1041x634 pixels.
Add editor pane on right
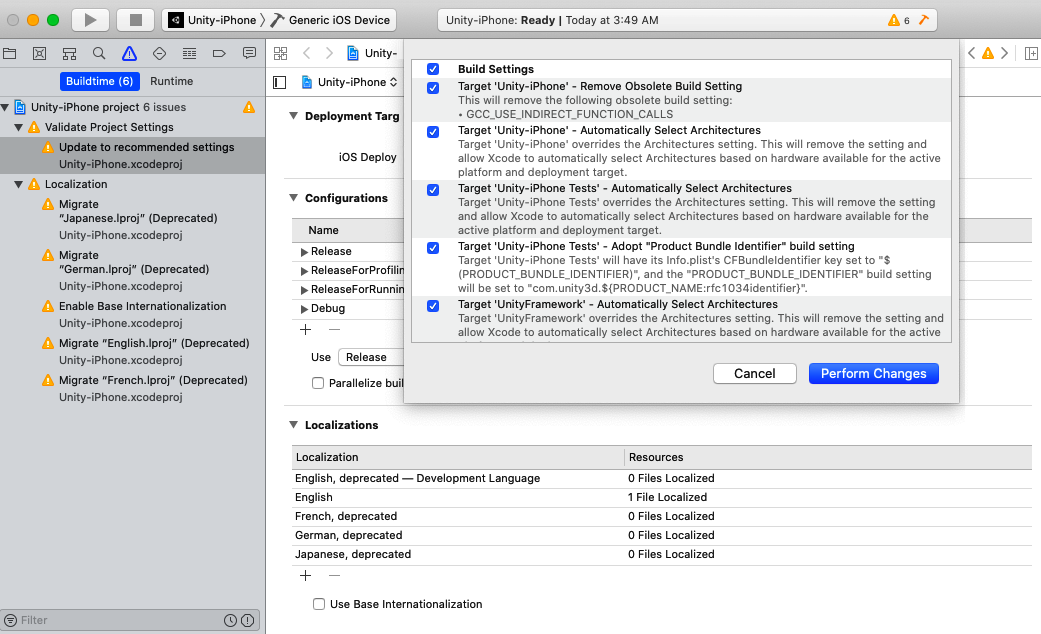pyautogui.click(x=1031, y=53)
